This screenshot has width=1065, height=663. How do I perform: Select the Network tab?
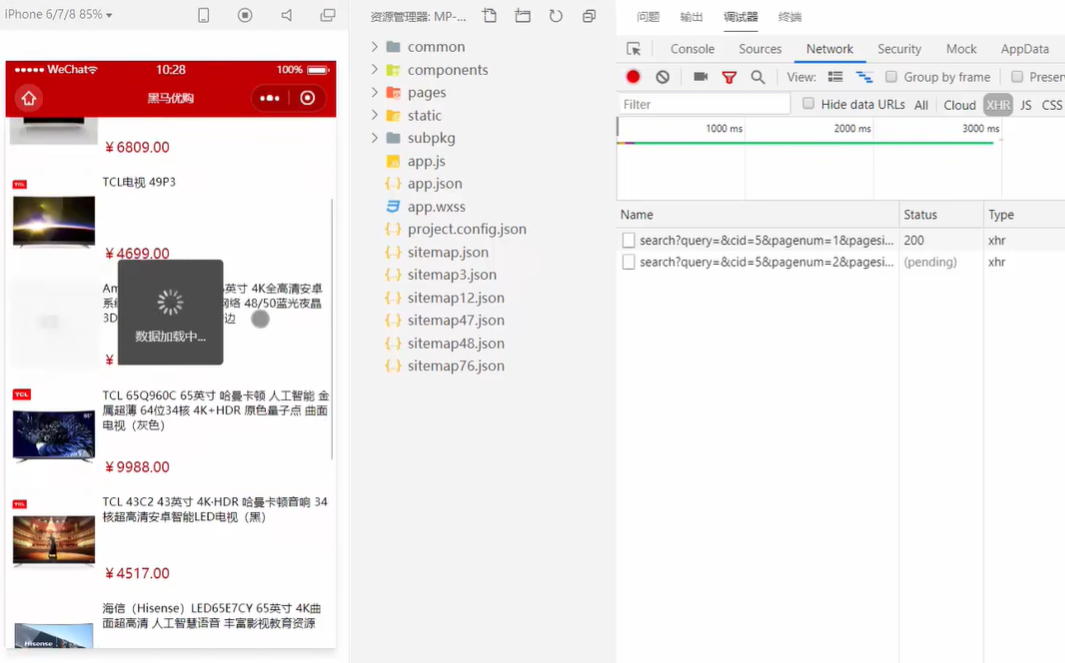(829, 49)
